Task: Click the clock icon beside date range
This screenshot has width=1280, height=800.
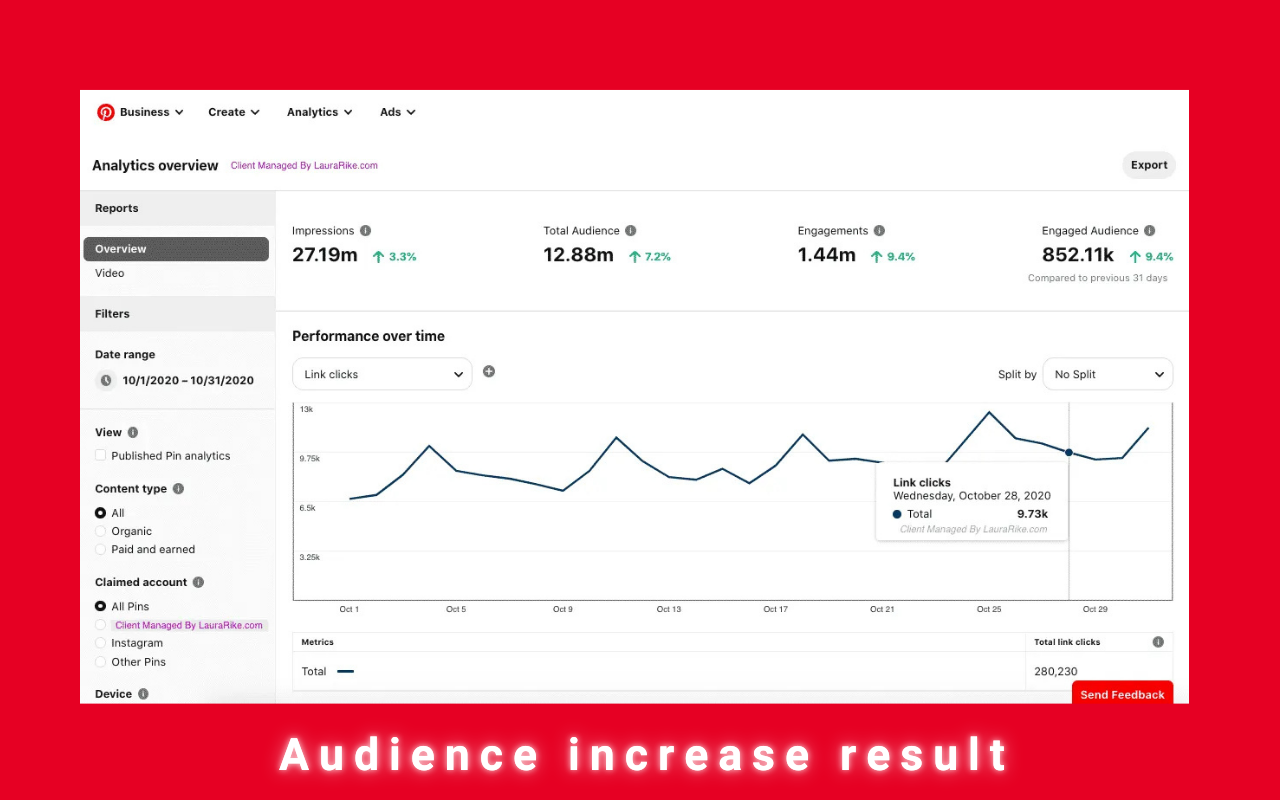Action: (106, 381)
